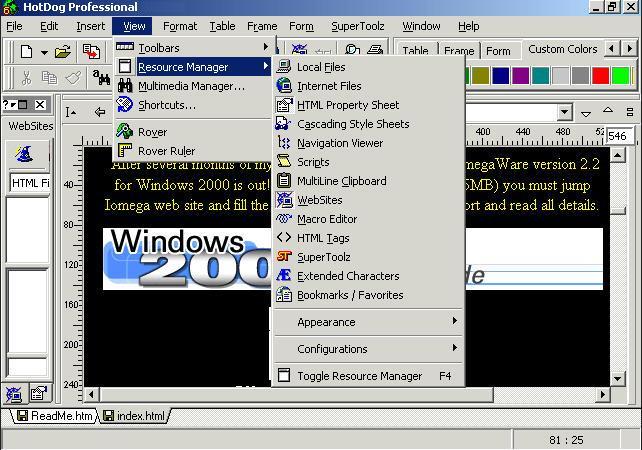
Task: Click the Cut scissors icon
Action: 27,77
